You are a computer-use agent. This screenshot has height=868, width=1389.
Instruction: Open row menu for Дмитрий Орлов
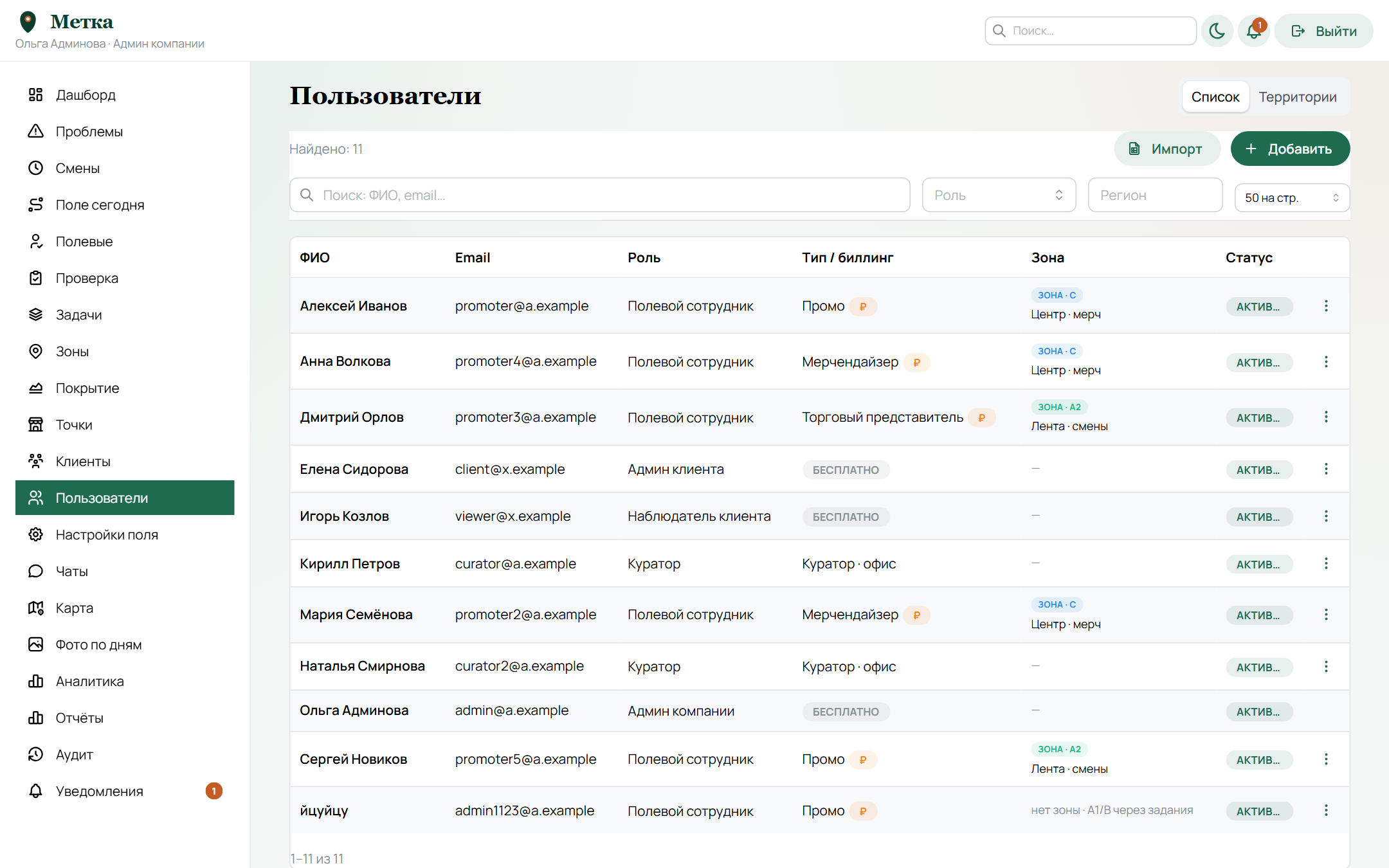[x=1326, y=417]
